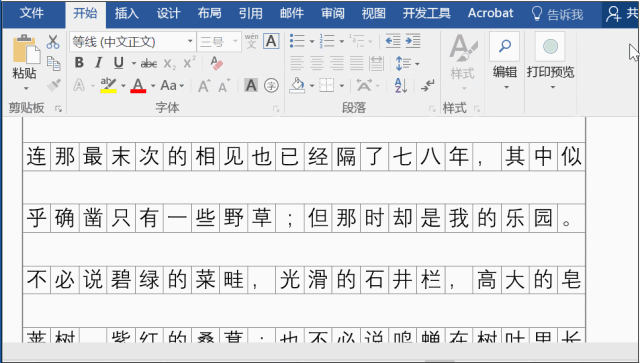Open the font size dropdown

(235, 42)
